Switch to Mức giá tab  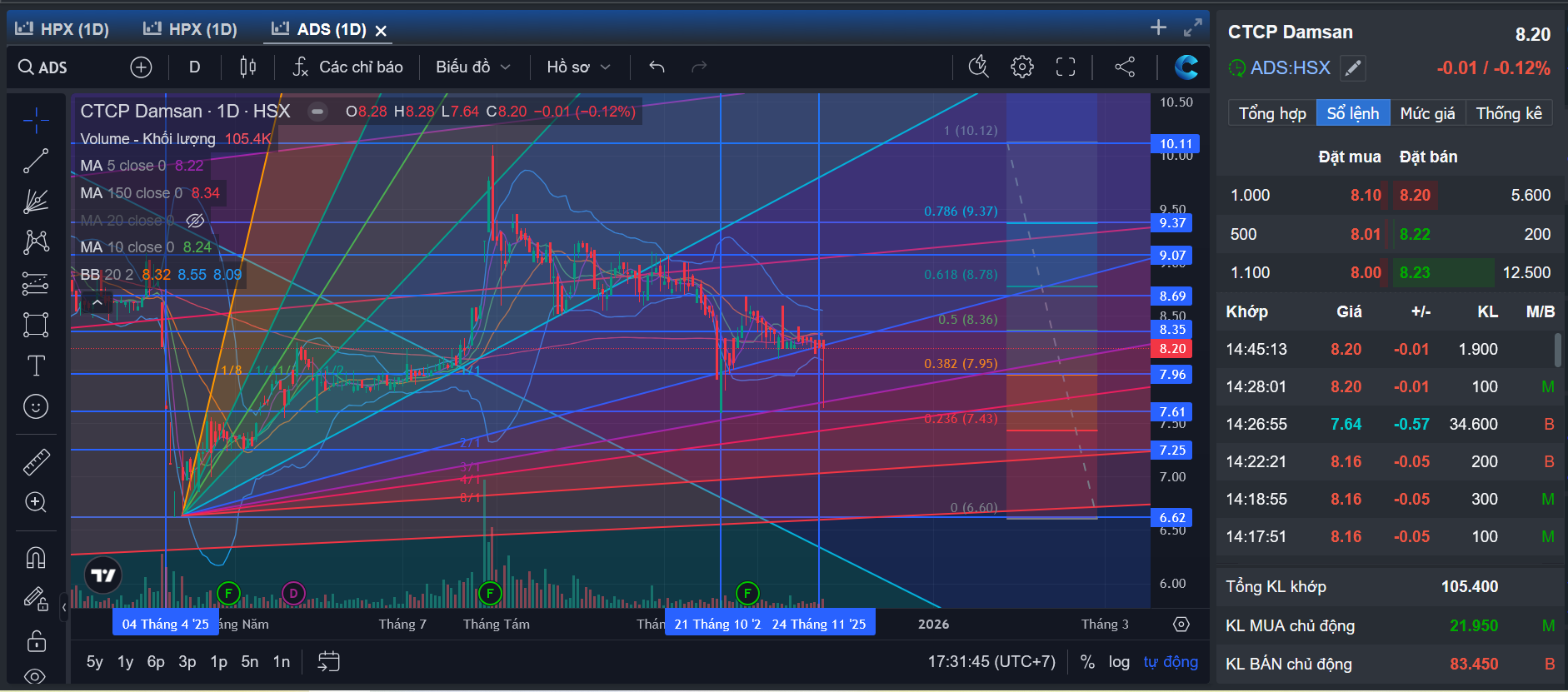pyautogui.click(x=1427, y=113)
